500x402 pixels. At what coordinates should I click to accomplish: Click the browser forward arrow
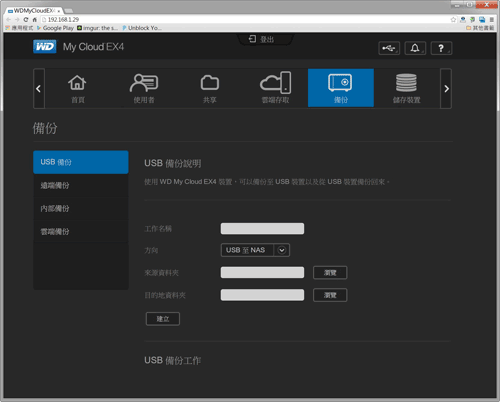tap(17, 20)
